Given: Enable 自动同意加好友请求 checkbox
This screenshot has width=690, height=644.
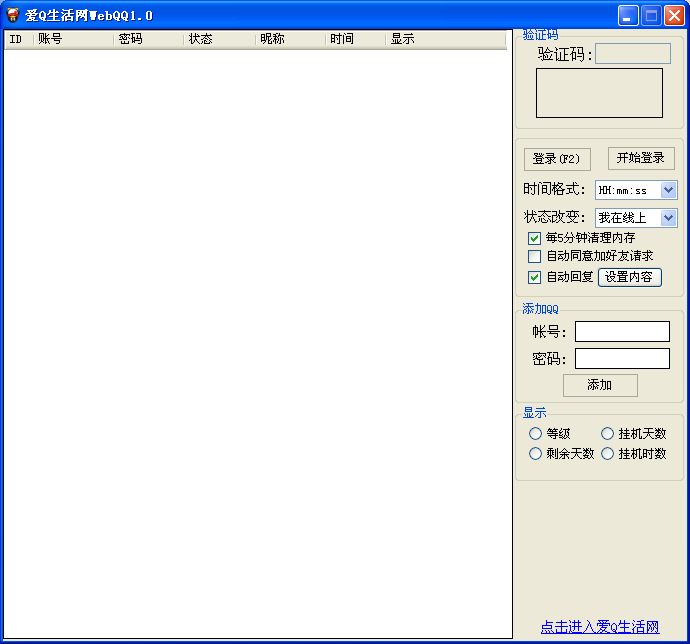Looking at the screenshot, I should pyautogui.click(x=534, y=257).
